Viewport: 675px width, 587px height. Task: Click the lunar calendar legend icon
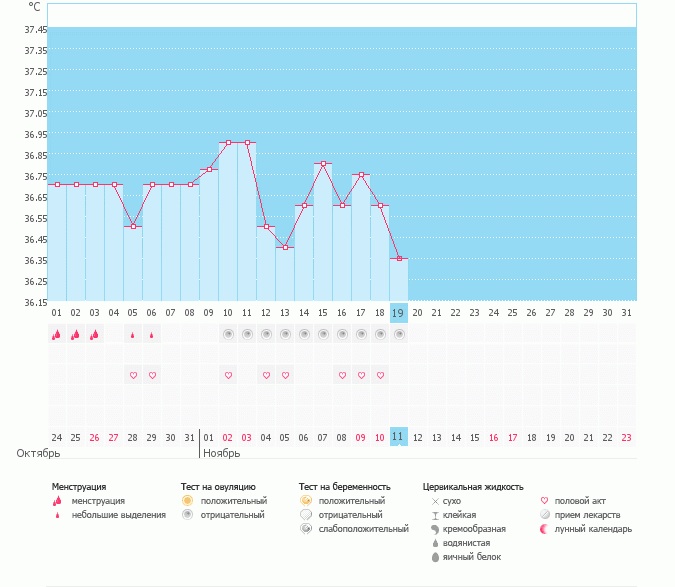coord(544,529)
